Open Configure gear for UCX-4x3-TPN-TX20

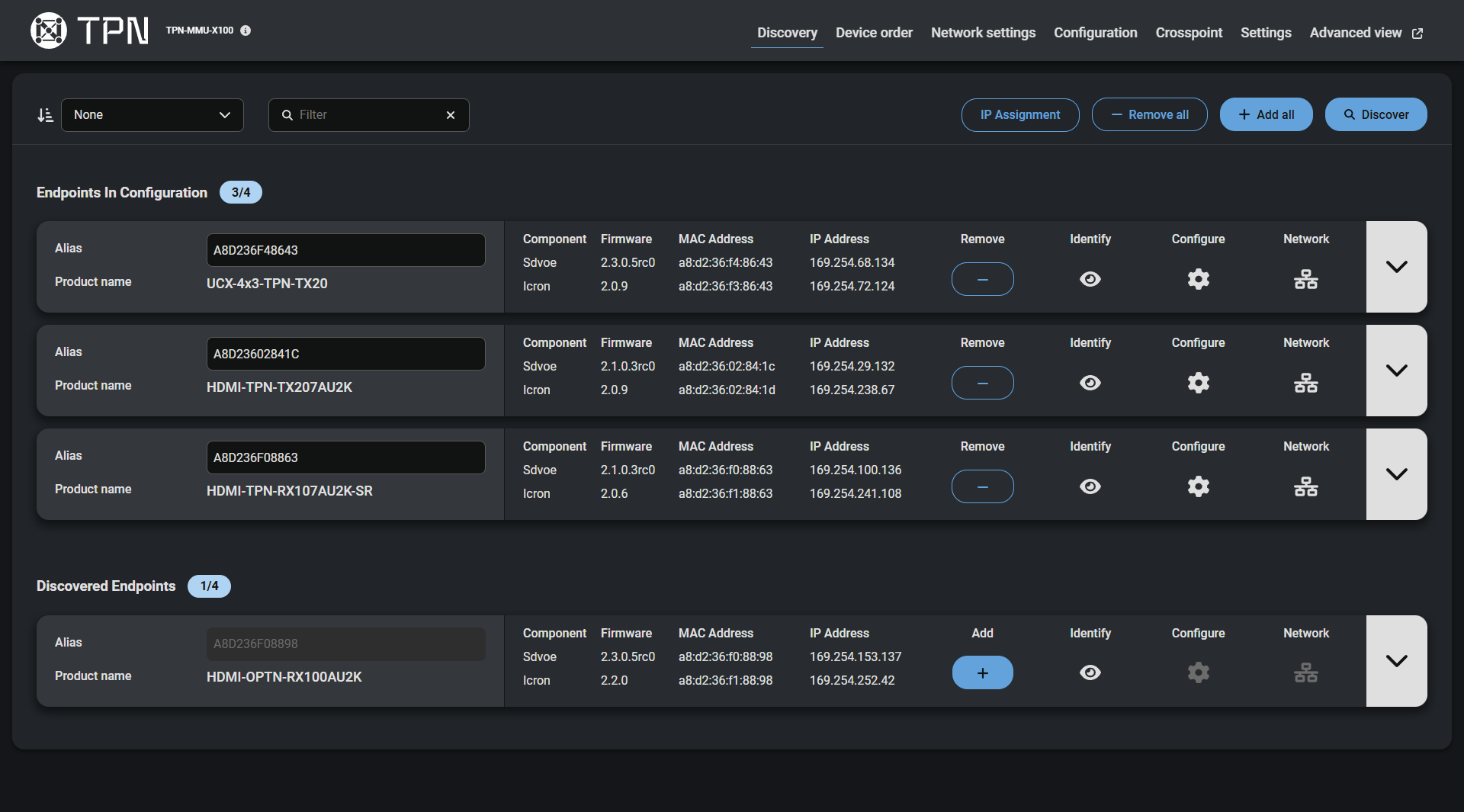(x=1198, y=279)
